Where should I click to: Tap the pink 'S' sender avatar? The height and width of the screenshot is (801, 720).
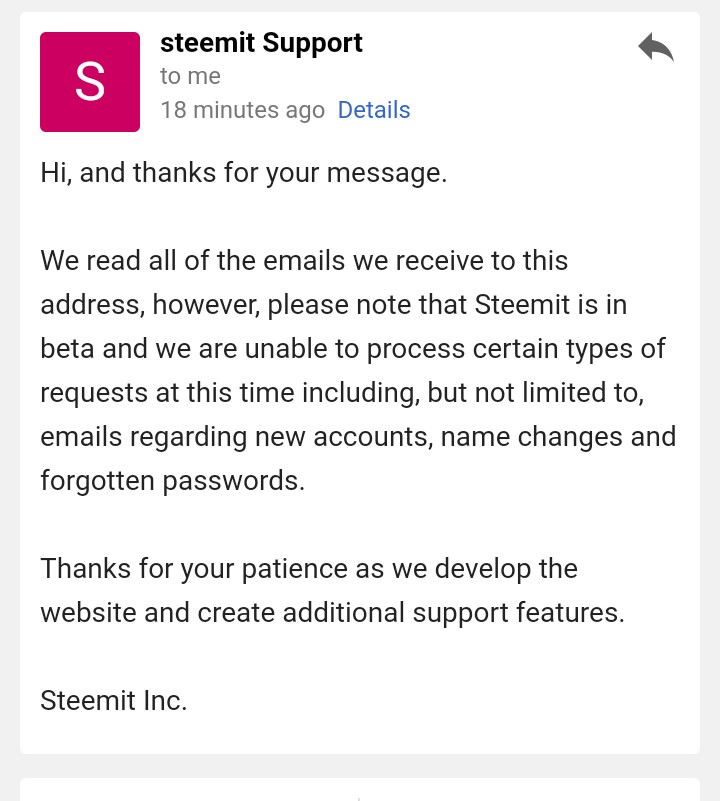[90, 82]
